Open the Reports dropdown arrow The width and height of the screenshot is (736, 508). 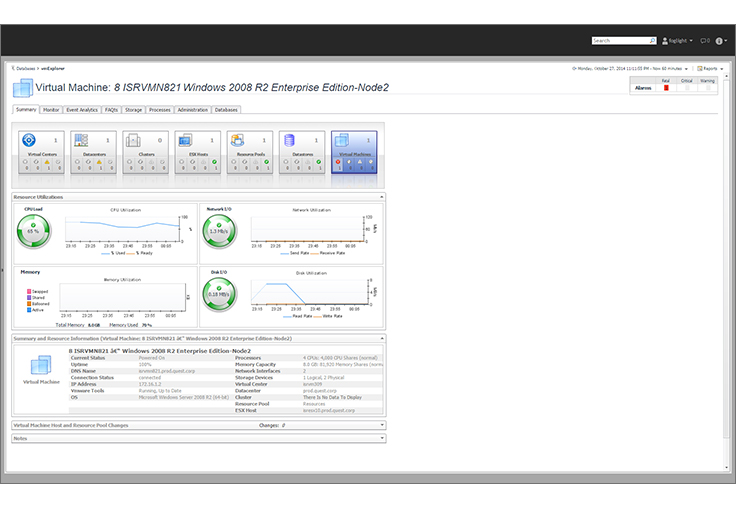[x=722, y=69]
